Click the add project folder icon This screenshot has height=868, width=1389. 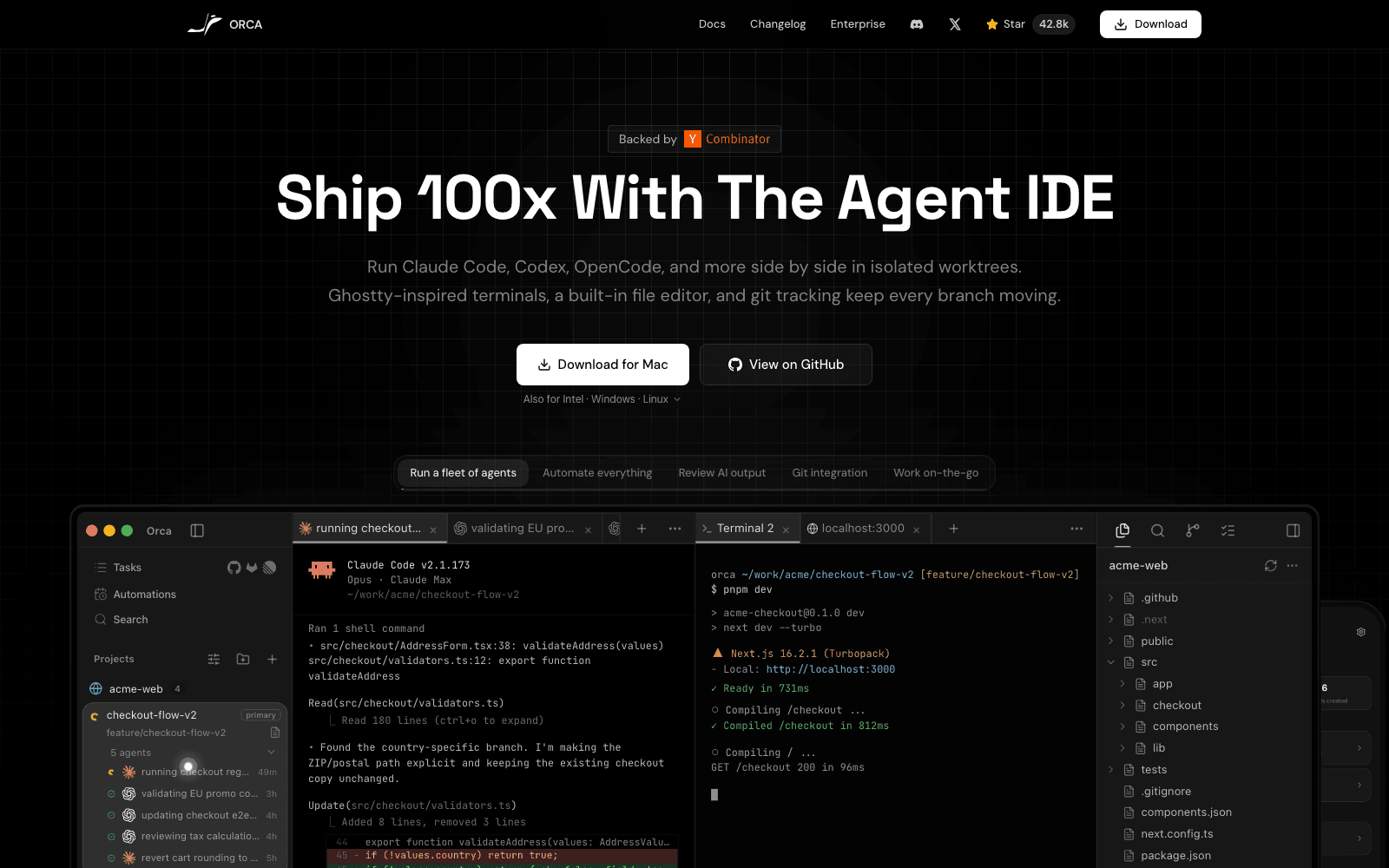tap(243, 660)
